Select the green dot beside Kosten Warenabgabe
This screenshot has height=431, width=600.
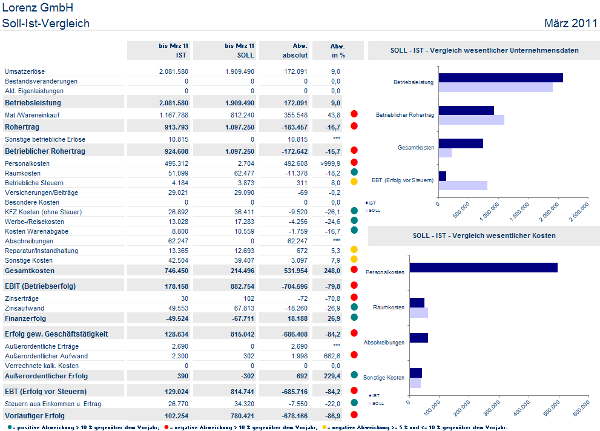(x=354, y=230)
